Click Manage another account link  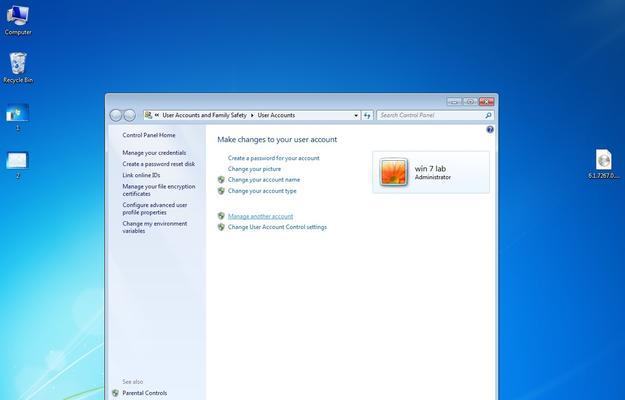click(x=260, y=216)
